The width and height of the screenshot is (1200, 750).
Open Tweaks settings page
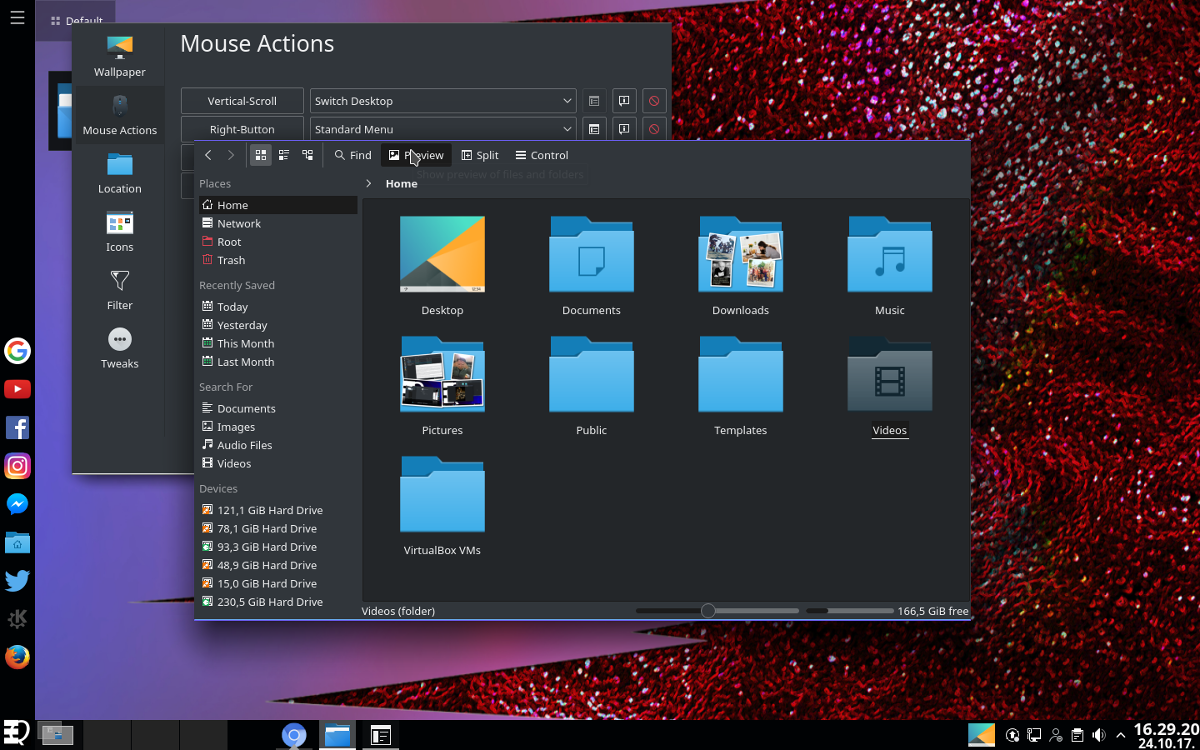(120, 348)
